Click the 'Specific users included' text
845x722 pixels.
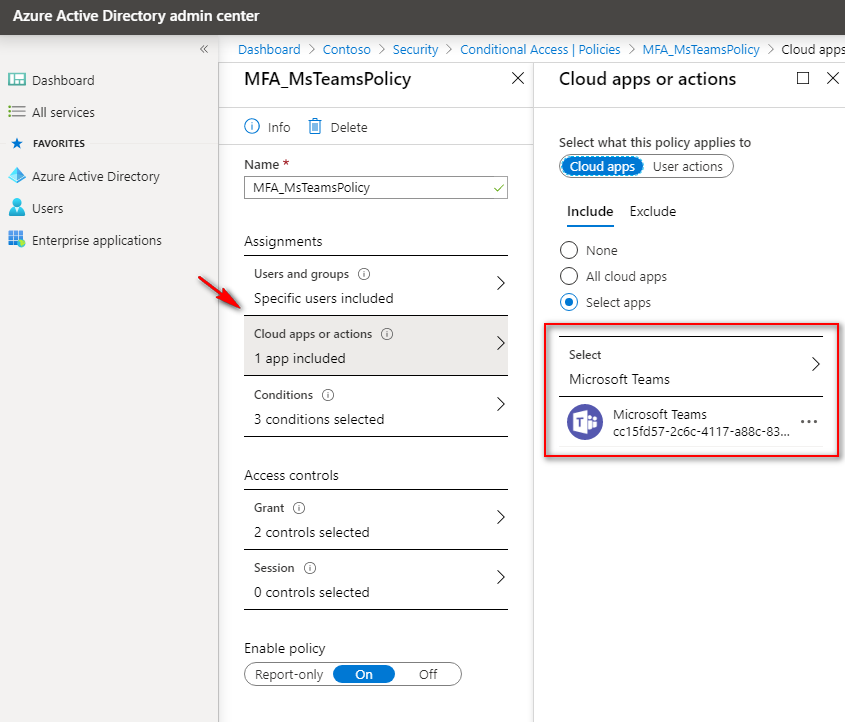(323, 298)
